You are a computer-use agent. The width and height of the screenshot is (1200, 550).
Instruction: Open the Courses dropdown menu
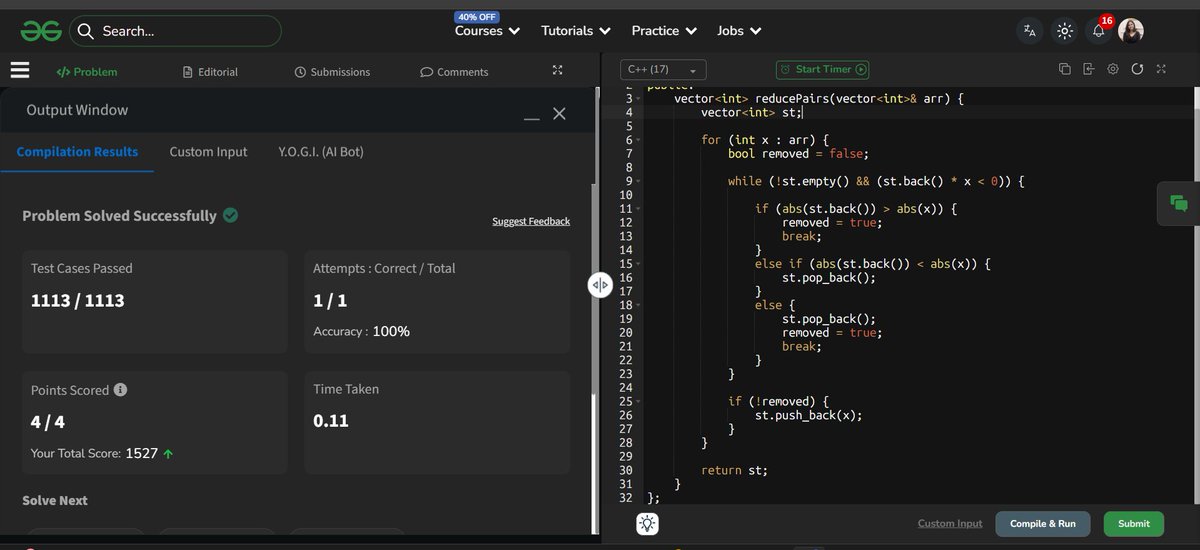[x=487, y=31]
